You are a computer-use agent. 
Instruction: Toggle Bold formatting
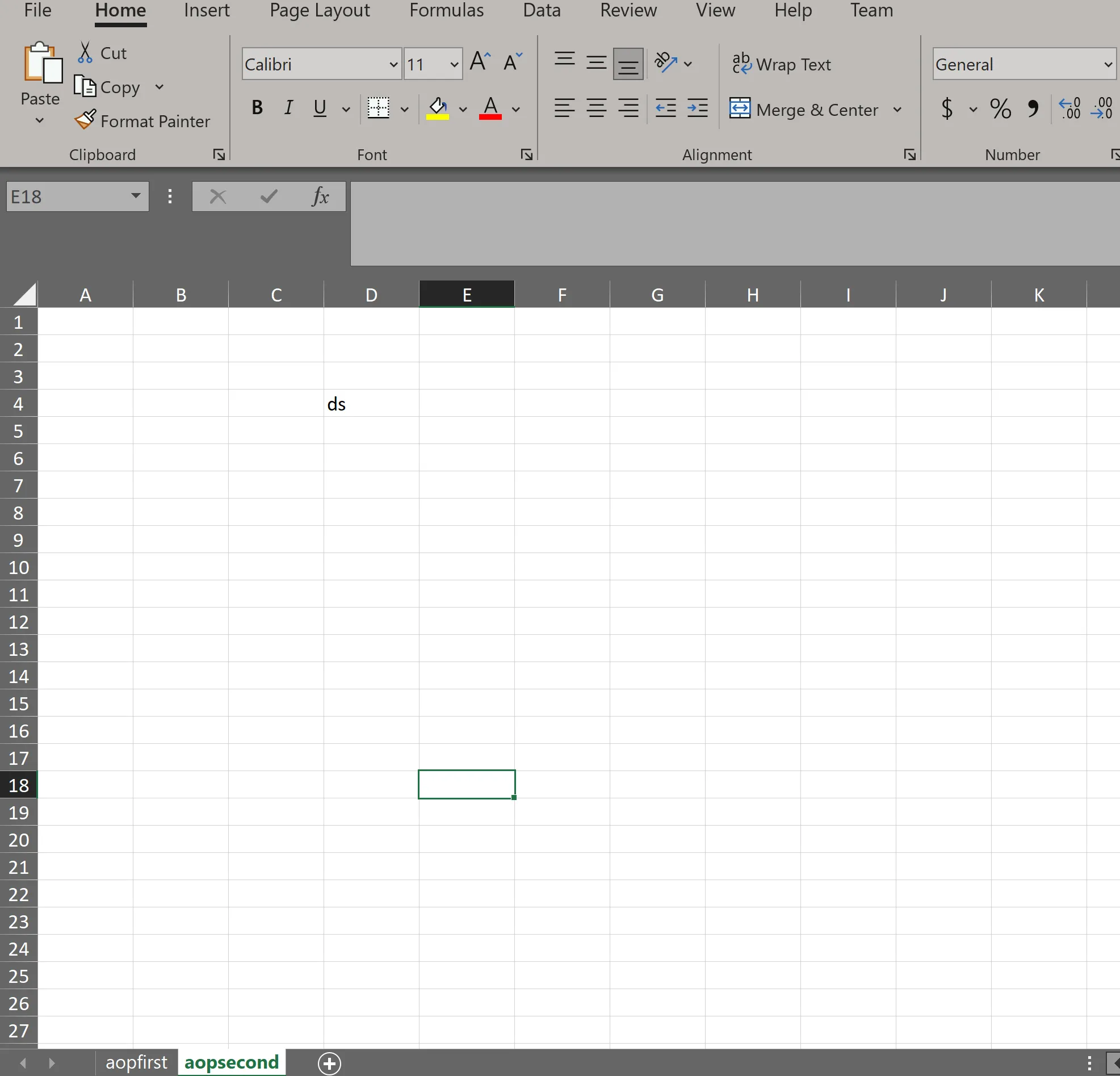click(x=257, y=107)
